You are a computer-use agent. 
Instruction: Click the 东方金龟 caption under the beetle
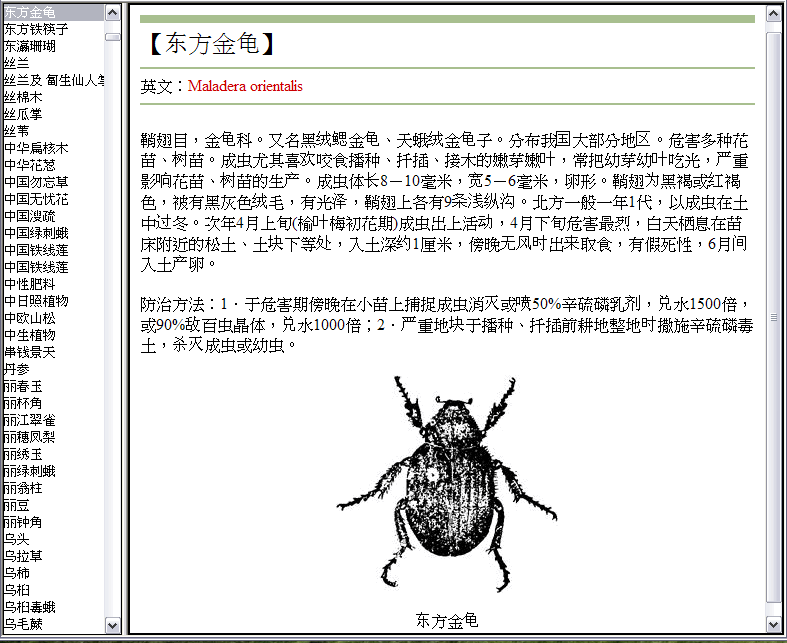click(447, 621)
